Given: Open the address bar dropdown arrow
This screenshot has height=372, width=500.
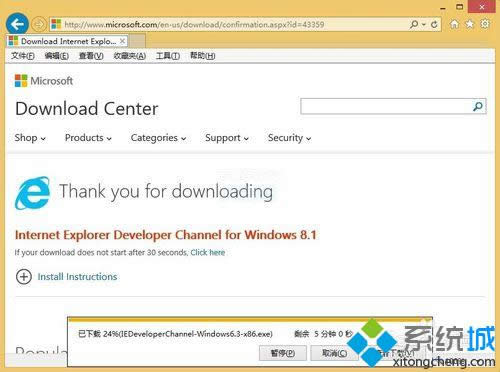Looking at the screenshot, I should pyautogui.click(x=424, y=25).
